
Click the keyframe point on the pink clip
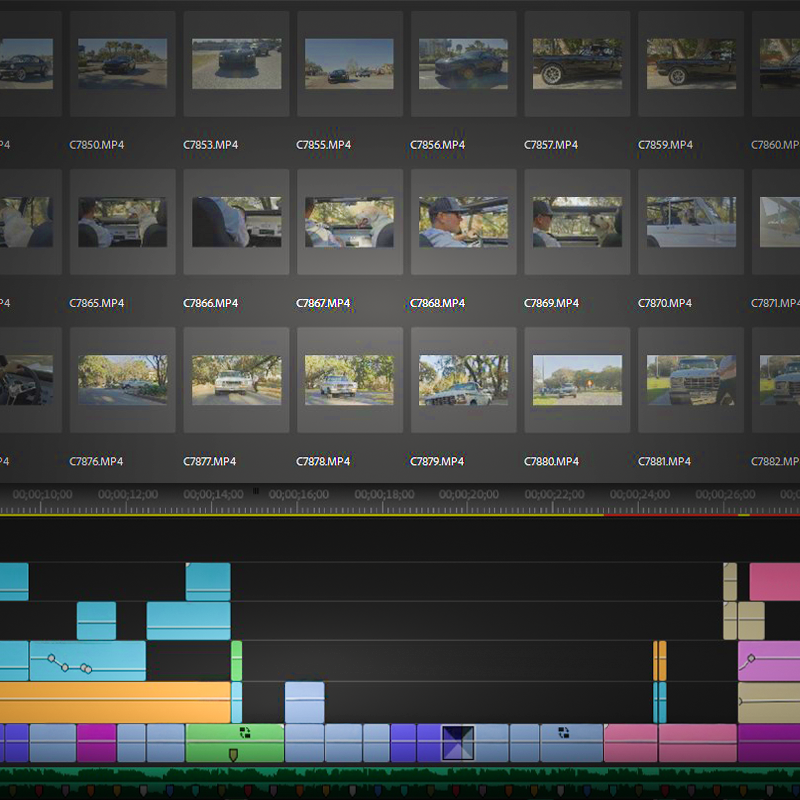751,657
